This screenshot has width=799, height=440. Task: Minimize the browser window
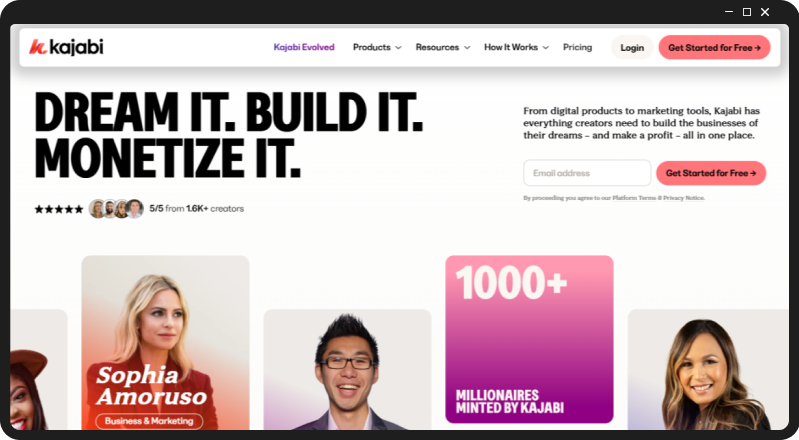pos(729,12)
